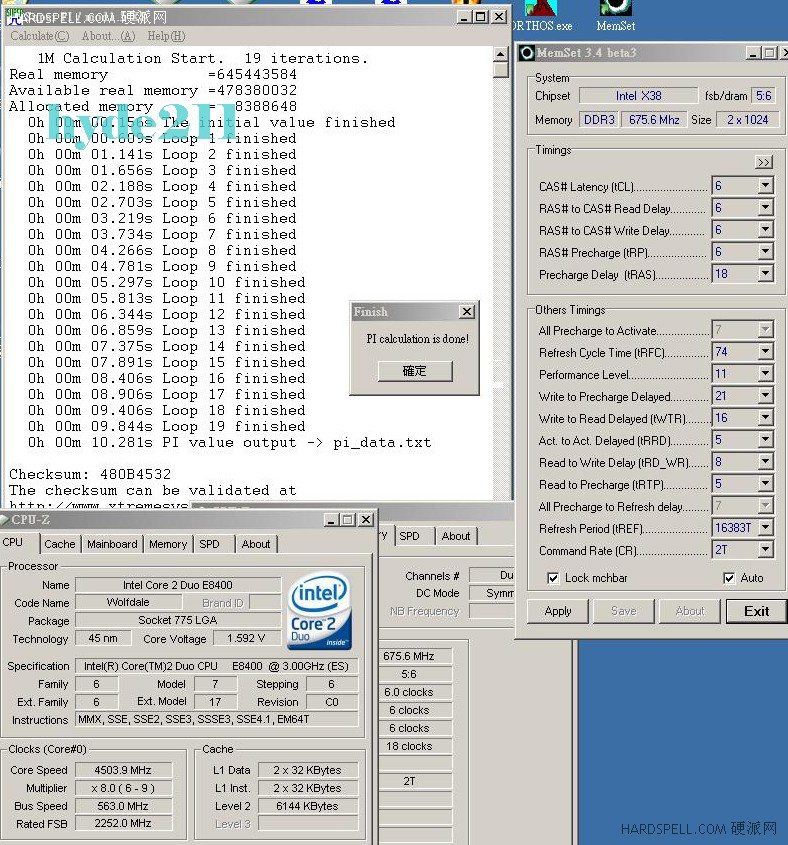Image resolution: width=788 pixels, height=845 pixels.
Task: Click the MemSet title bar icon
Action: [x=527, y=53]
